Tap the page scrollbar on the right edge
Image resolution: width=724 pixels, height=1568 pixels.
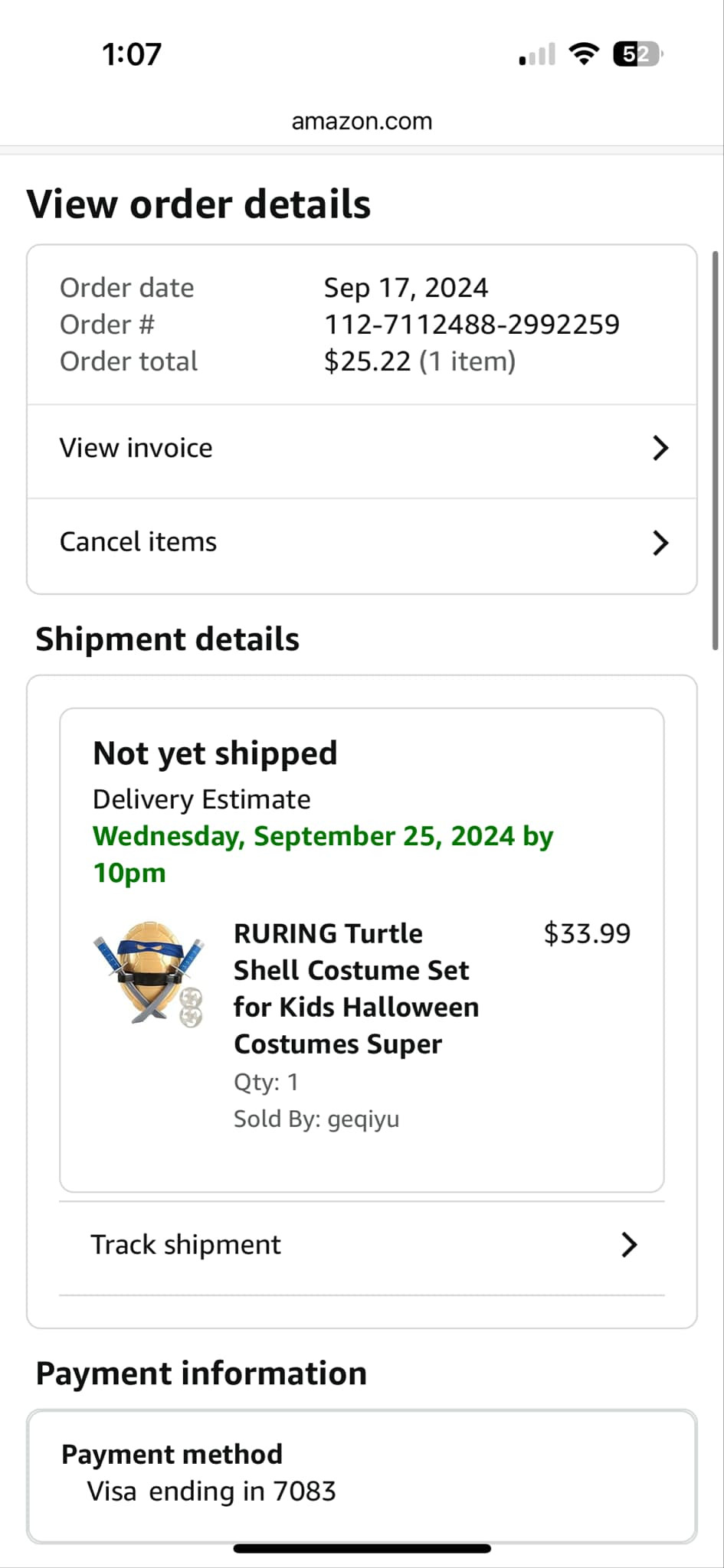point(716,450)
